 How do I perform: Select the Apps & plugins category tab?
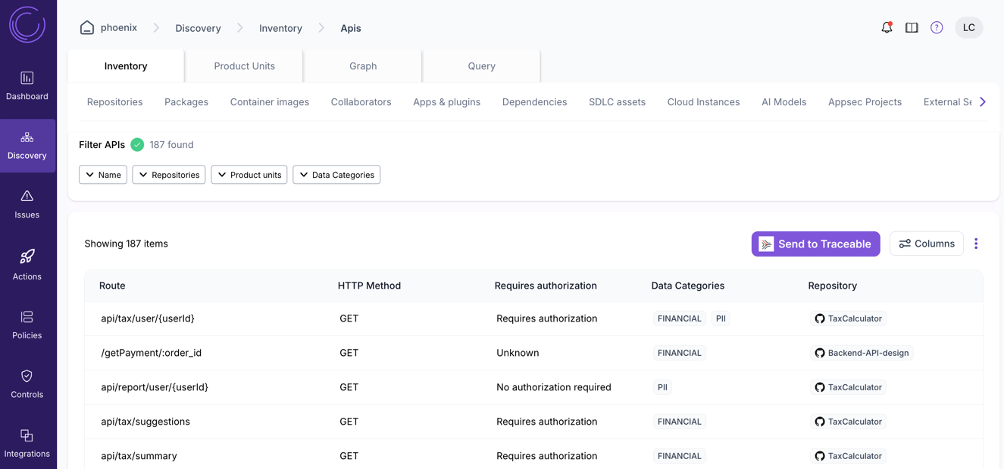(447, 102)
